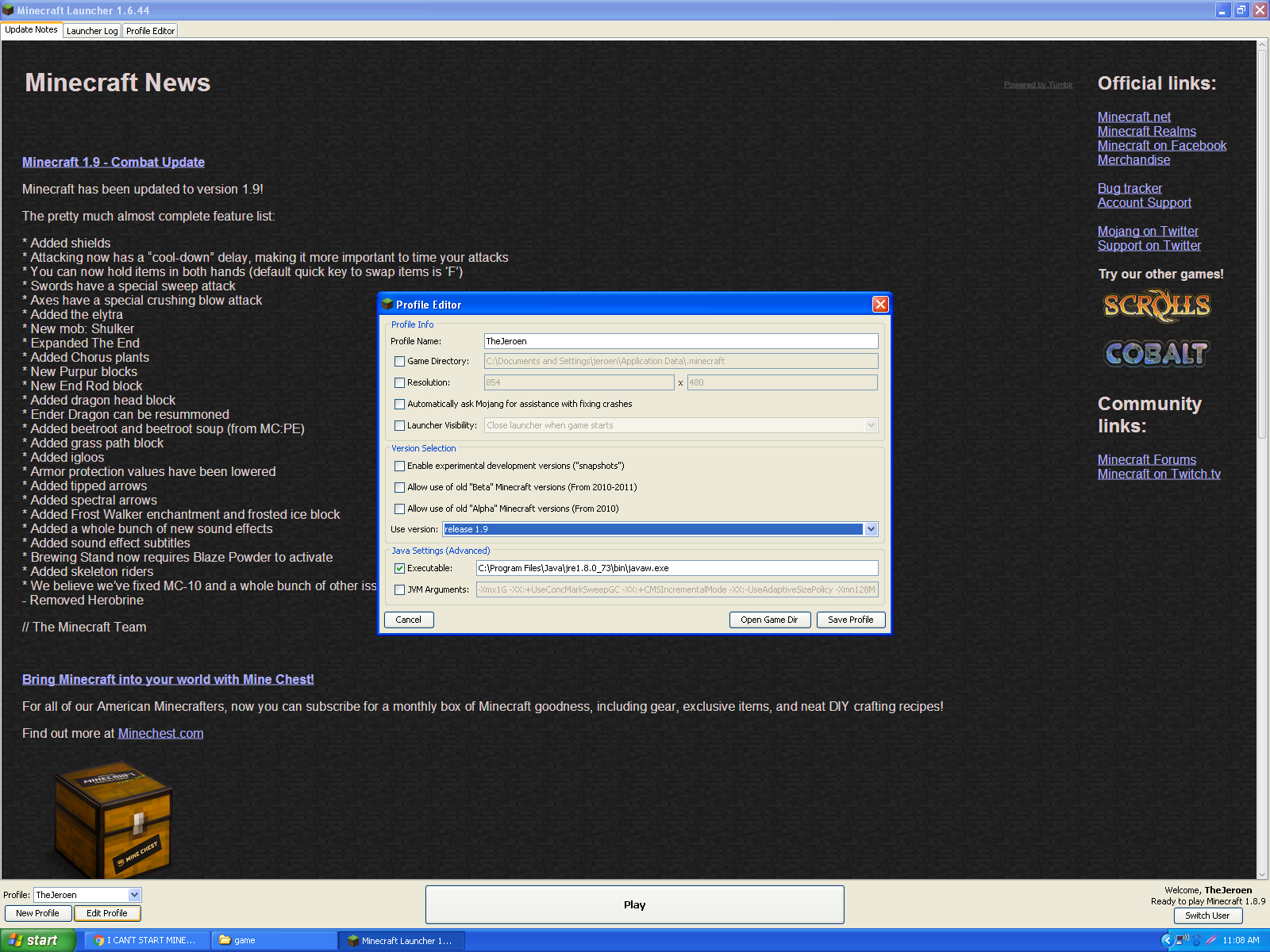This screenshot has width=1270, height=952.
Task: Click the Executable path field
Action: (x=677, y=568)
